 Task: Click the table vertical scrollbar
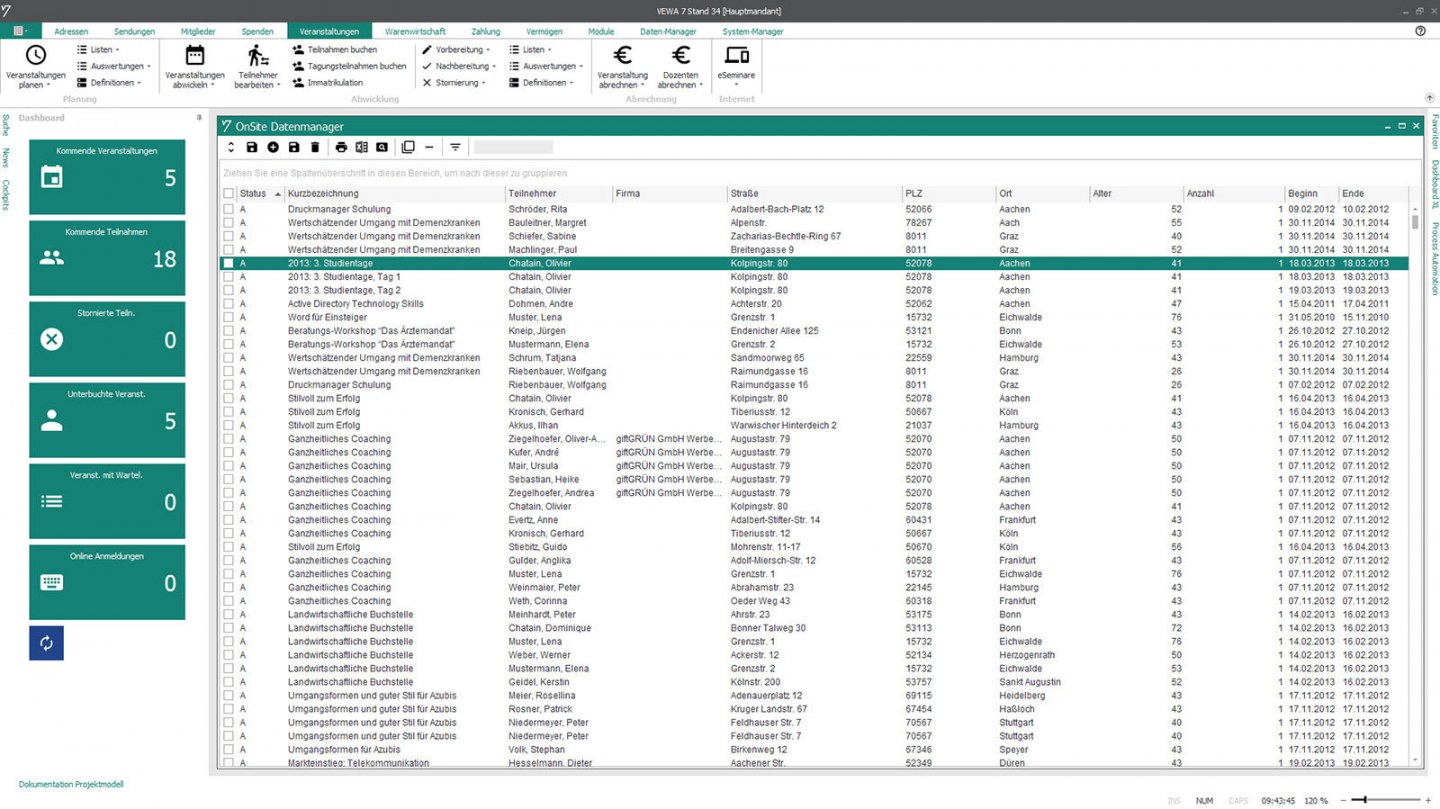pos(1415,485)
